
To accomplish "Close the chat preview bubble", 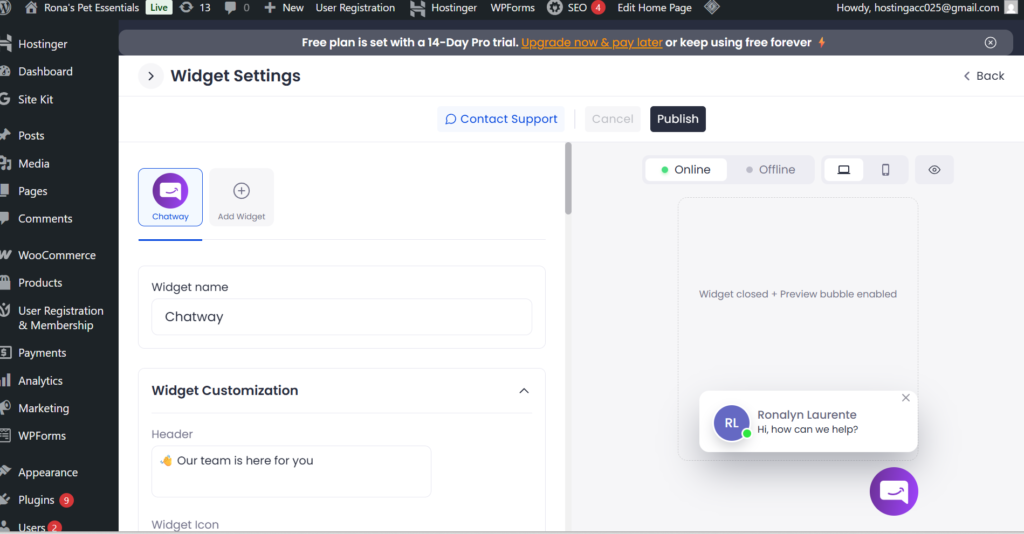I will pyautogui.click(x=906, y=398).
